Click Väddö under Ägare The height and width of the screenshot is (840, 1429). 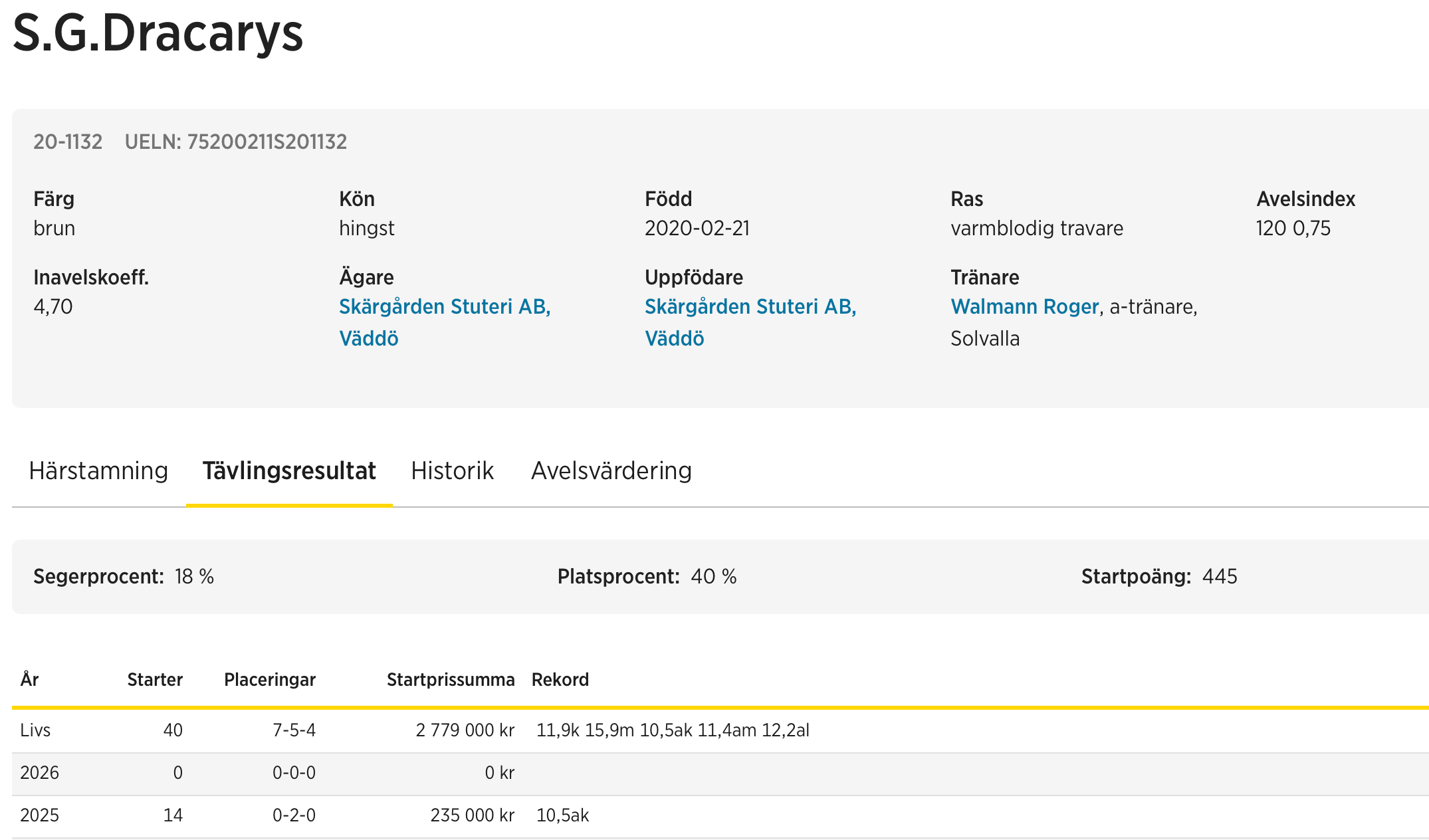point(368,338)
